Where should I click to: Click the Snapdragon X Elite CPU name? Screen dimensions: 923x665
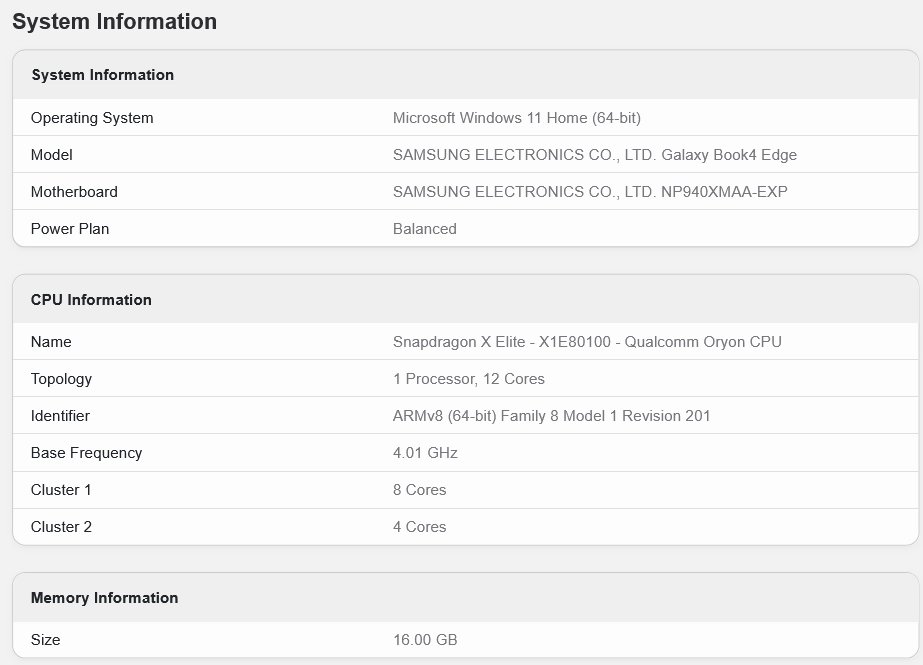[587, 342]
